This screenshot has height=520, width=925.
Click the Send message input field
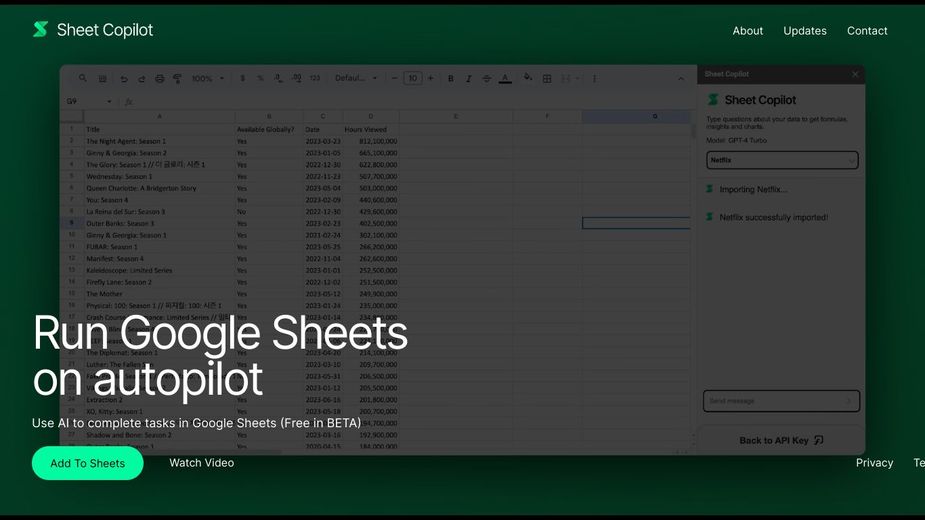pos(772,401)
